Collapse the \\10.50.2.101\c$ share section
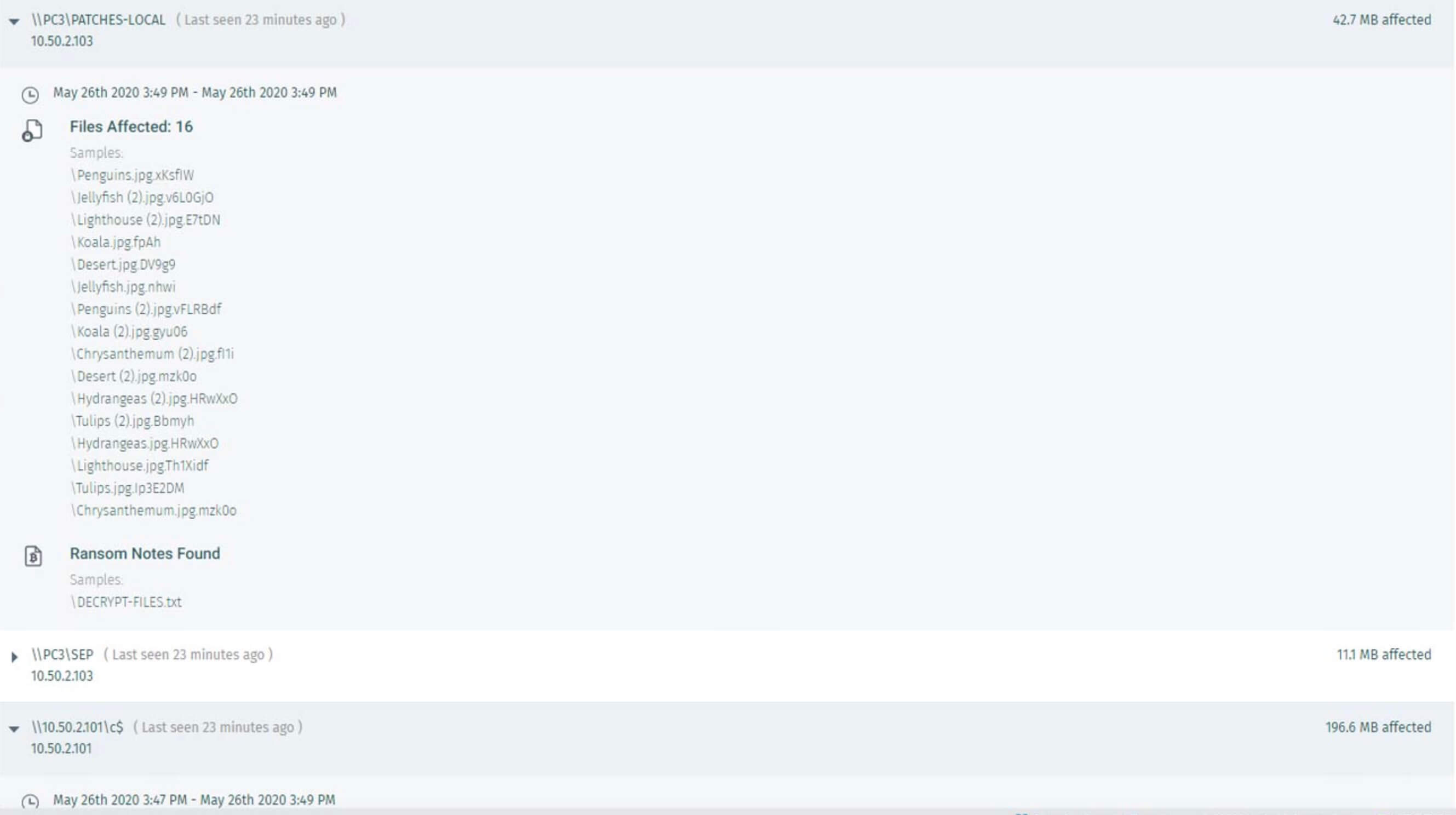This screenshot has height=815, width=1456. tap(14, 729)
